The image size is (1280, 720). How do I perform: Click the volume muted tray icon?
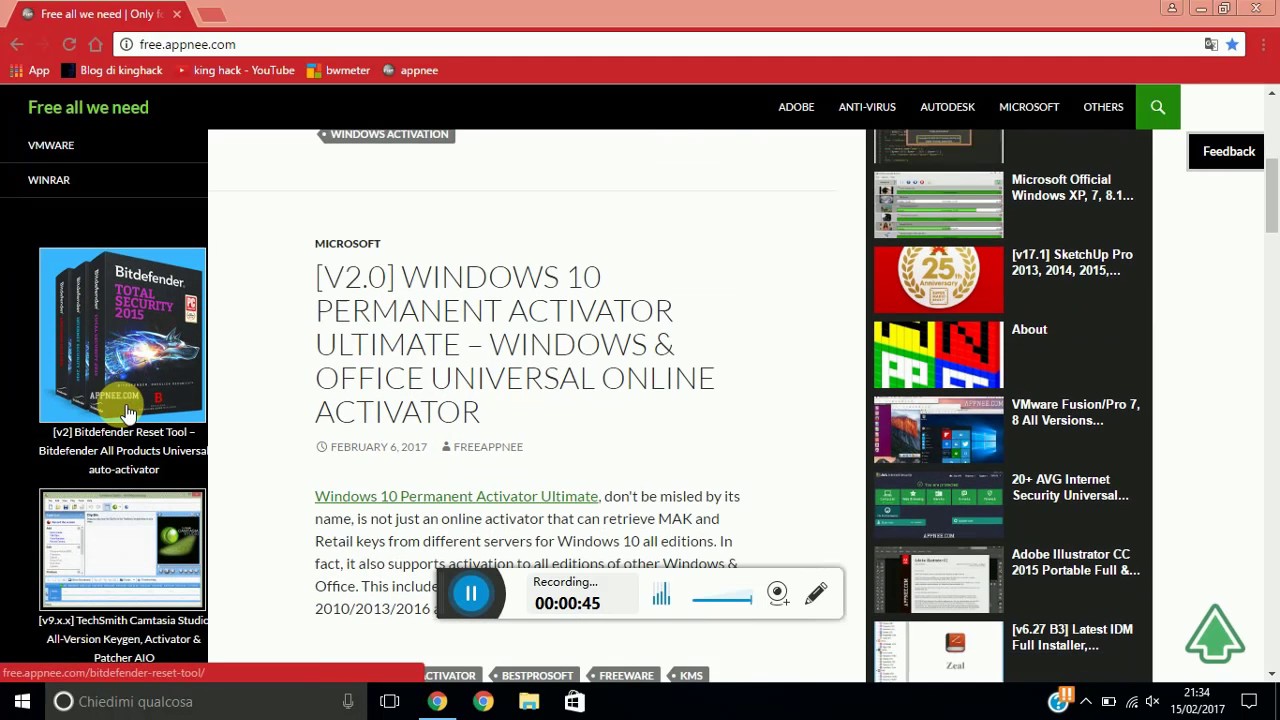click(1152, 701)
